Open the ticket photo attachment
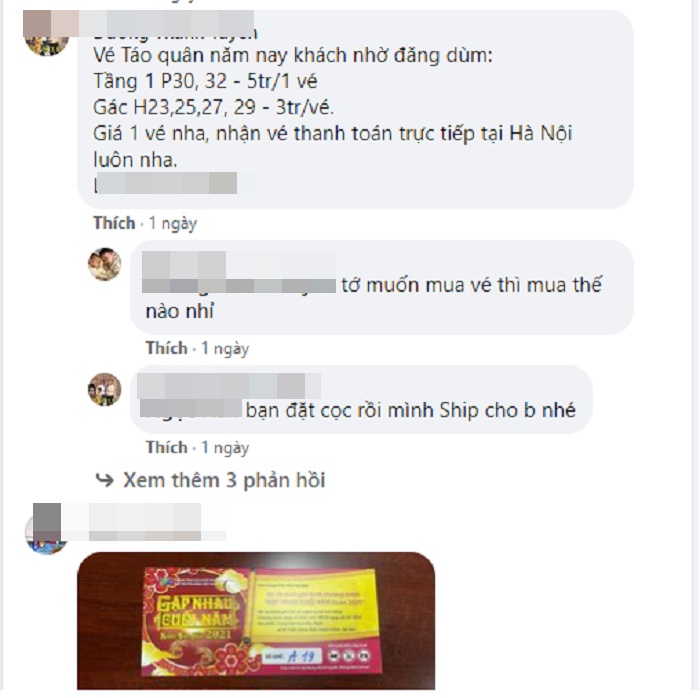Screen dimensions: 700x698 pyautogui.click(x=256, y=621)
